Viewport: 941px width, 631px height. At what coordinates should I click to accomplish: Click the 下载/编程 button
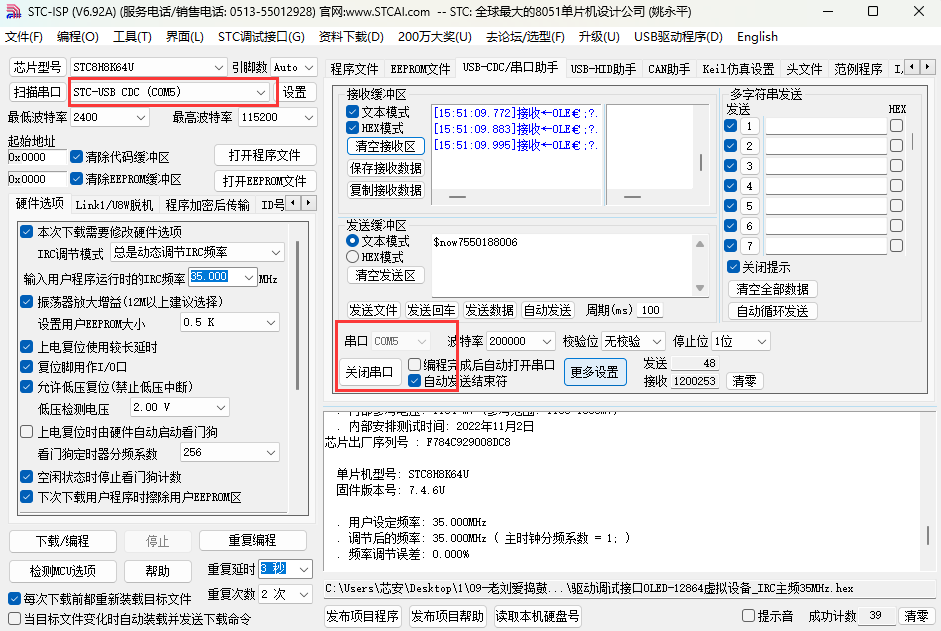coord(63,541)
